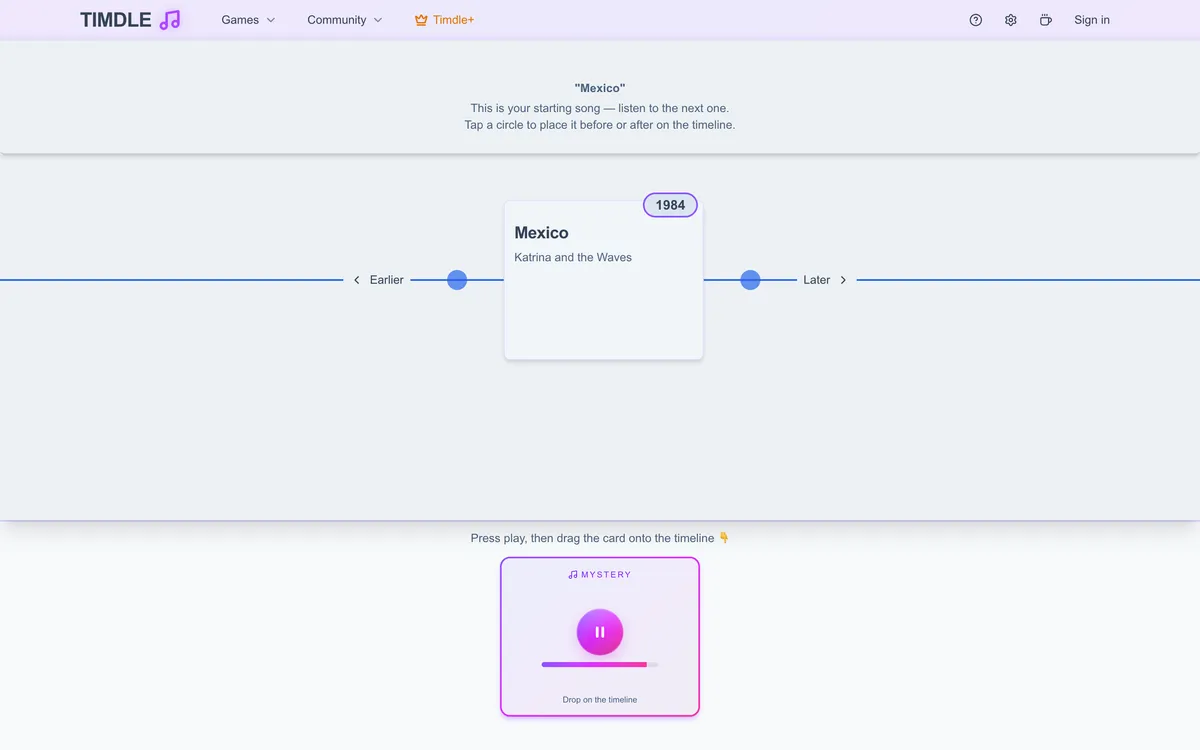
Task: Click the right arrow beside Later
Action: click(x=843, y=280)
